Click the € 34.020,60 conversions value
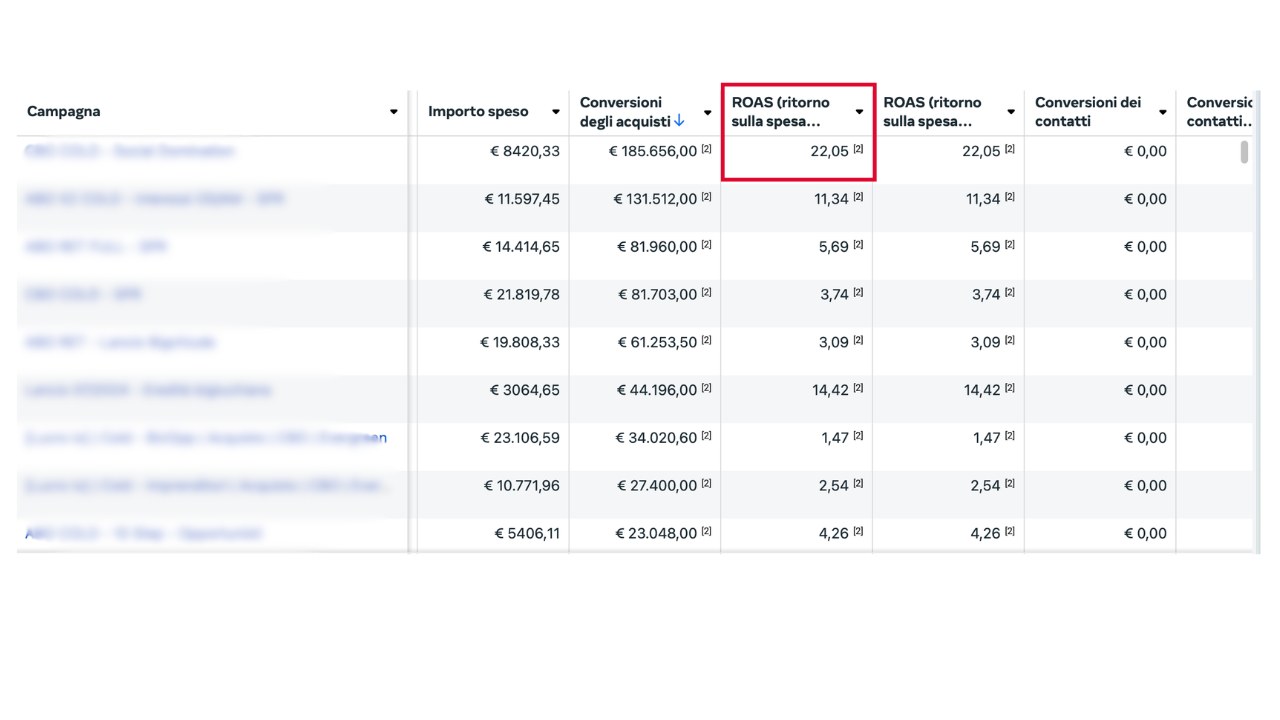Viewport: 1280px width, 720px height. click(656, 438)
